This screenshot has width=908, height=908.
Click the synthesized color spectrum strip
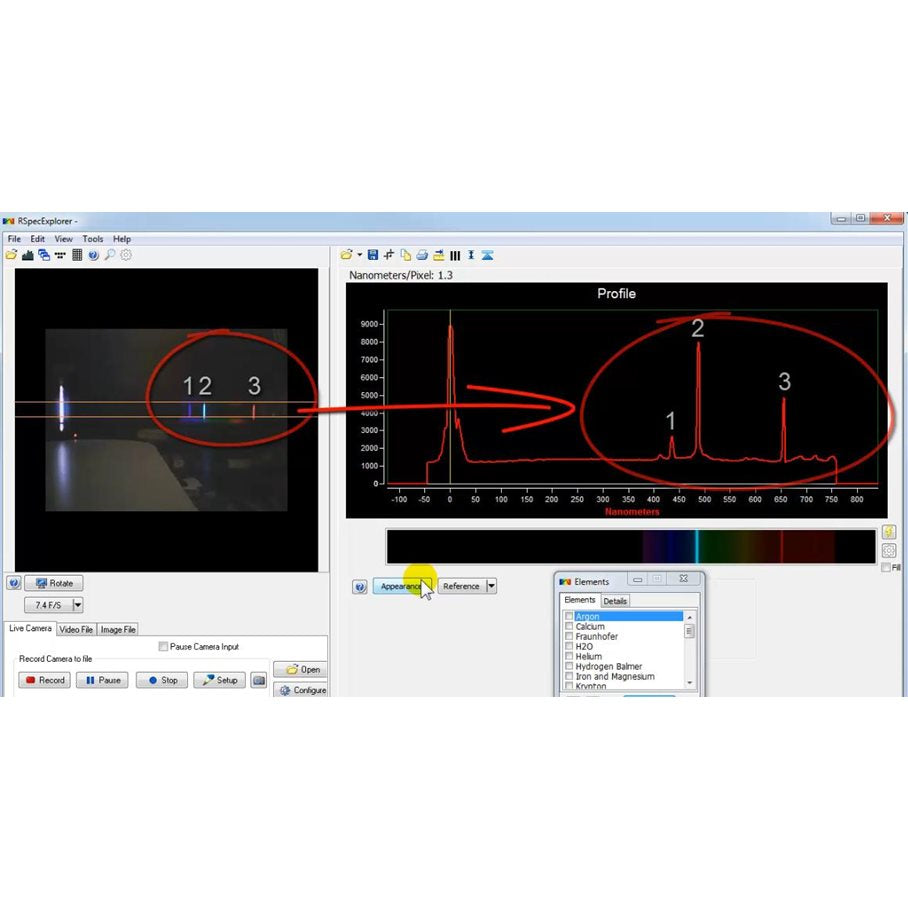point(630,545)
